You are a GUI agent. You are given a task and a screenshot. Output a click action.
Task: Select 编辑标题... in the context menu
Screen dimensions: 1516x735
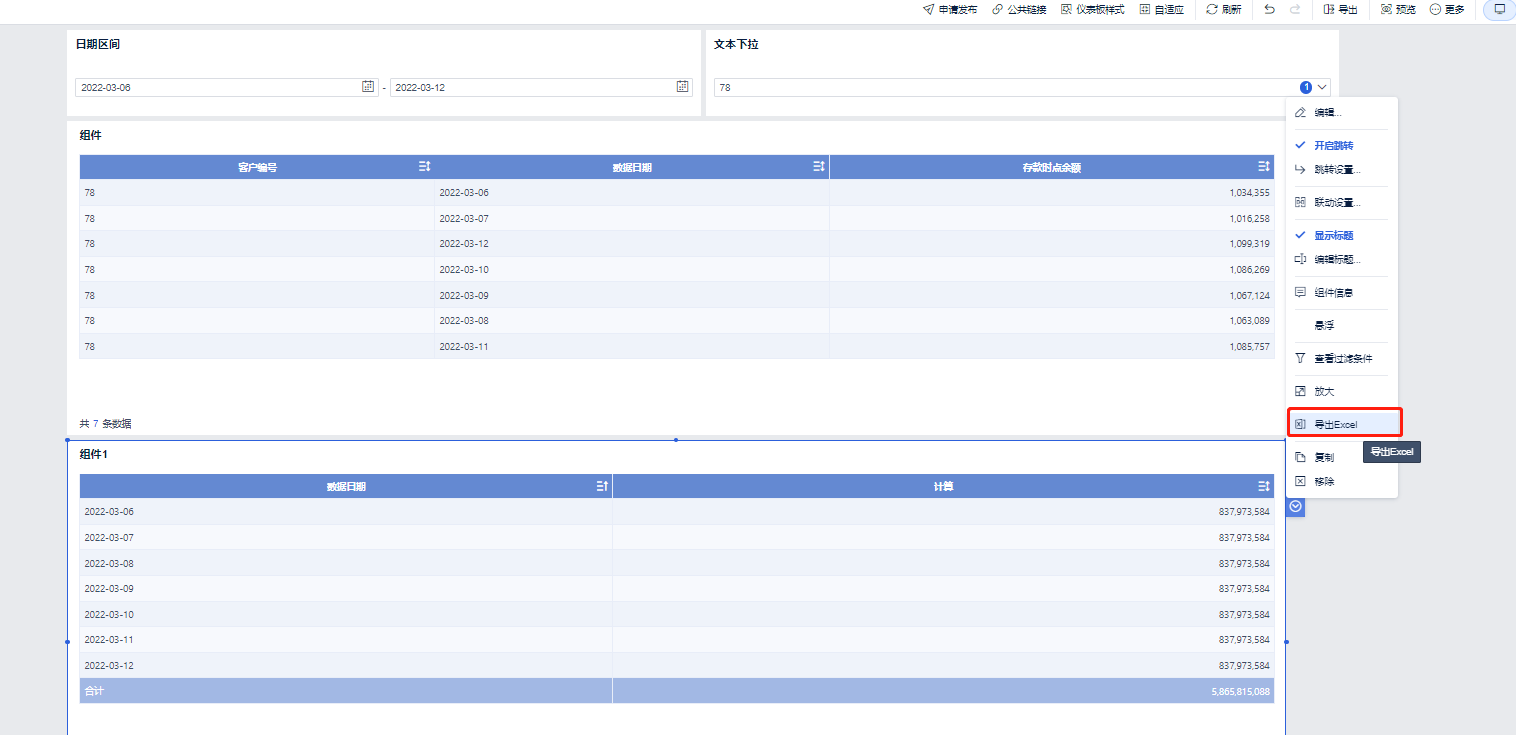[1342, 260]
